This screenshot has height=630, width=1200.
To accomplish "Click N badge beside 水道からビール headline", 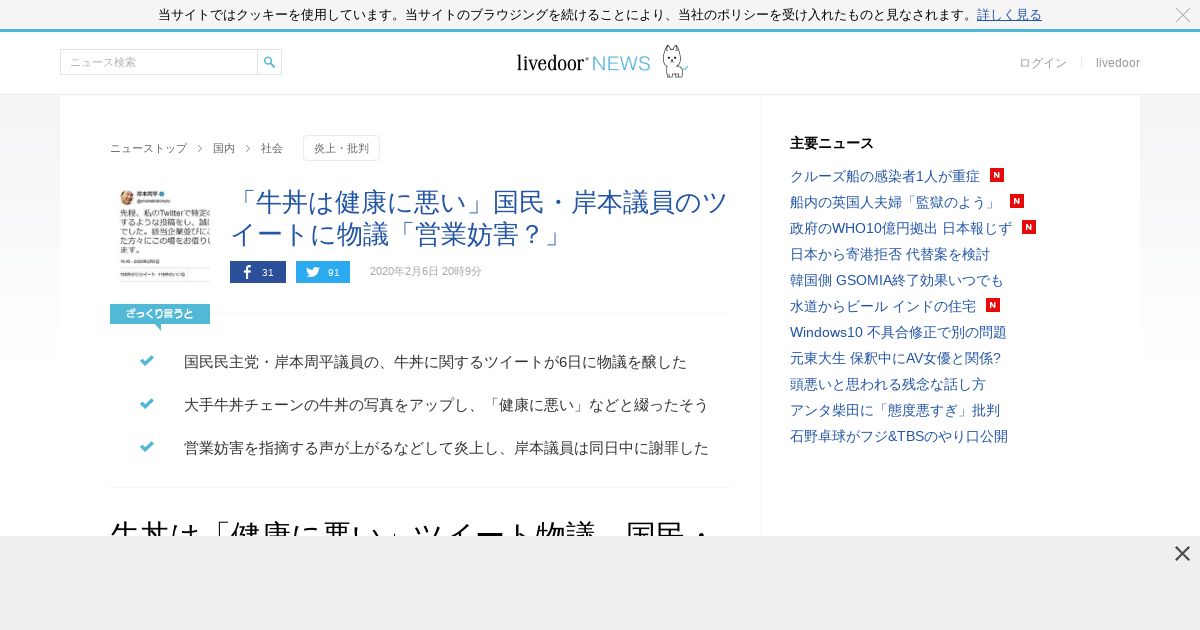I will 993,305.
